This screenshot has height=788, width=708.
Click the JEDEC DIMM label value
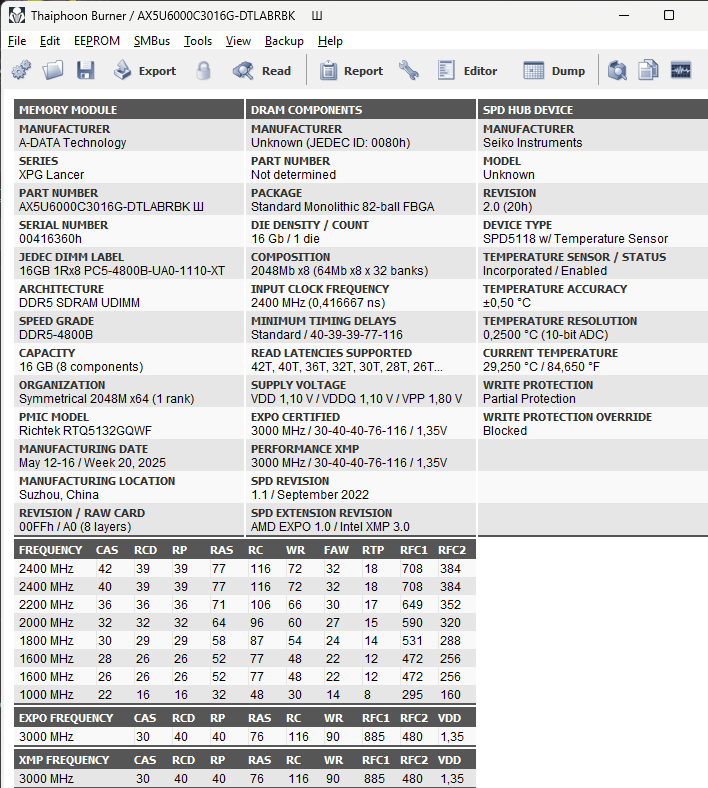(122, 271)
